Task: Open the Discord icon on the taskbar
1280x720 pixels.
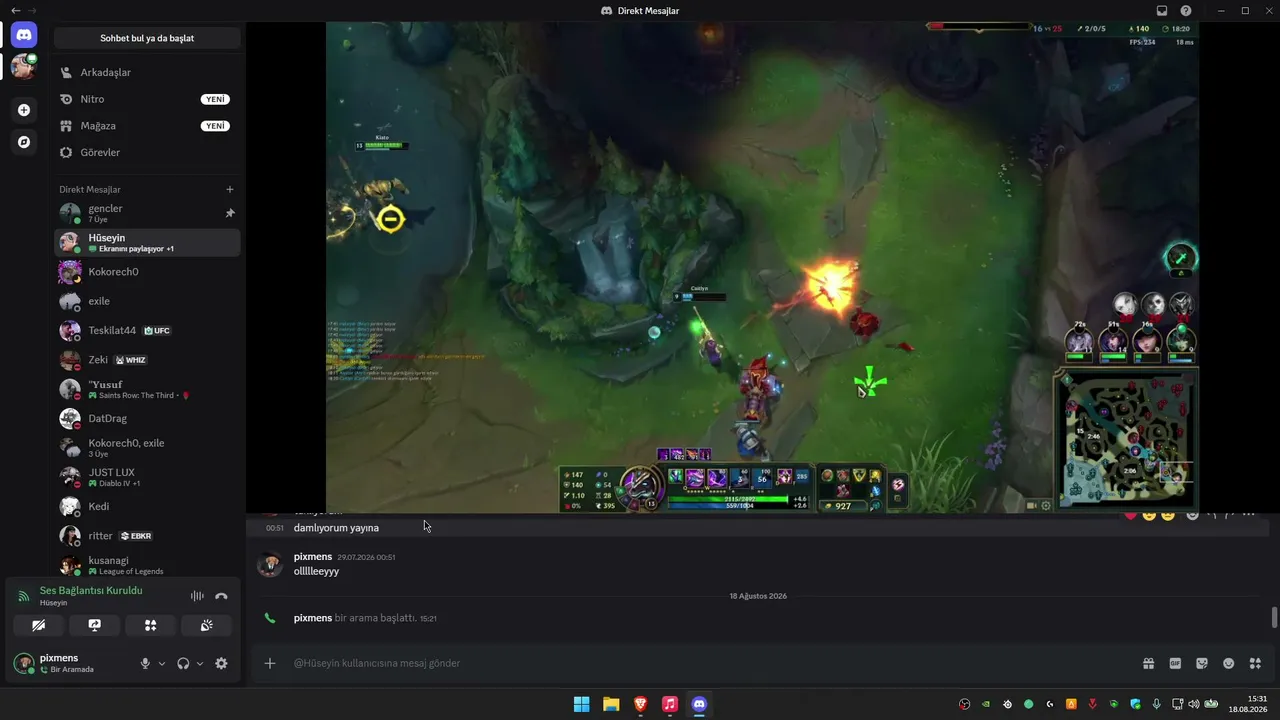Action: 699,704
